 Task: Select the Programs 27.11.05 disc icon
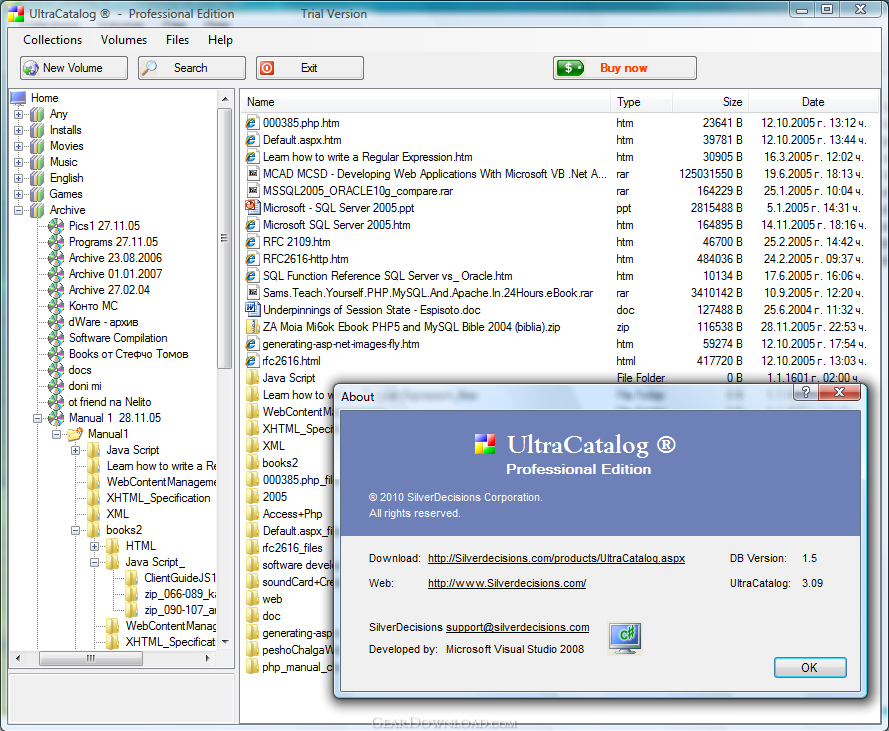56,242
